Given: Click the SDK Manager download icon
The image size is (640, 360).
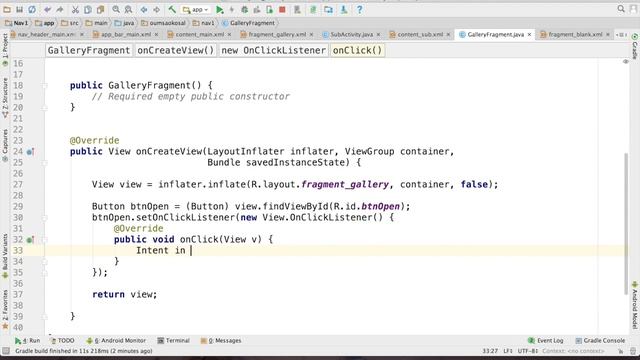Looking at the screenshot, I should click(x=344, y=9).
